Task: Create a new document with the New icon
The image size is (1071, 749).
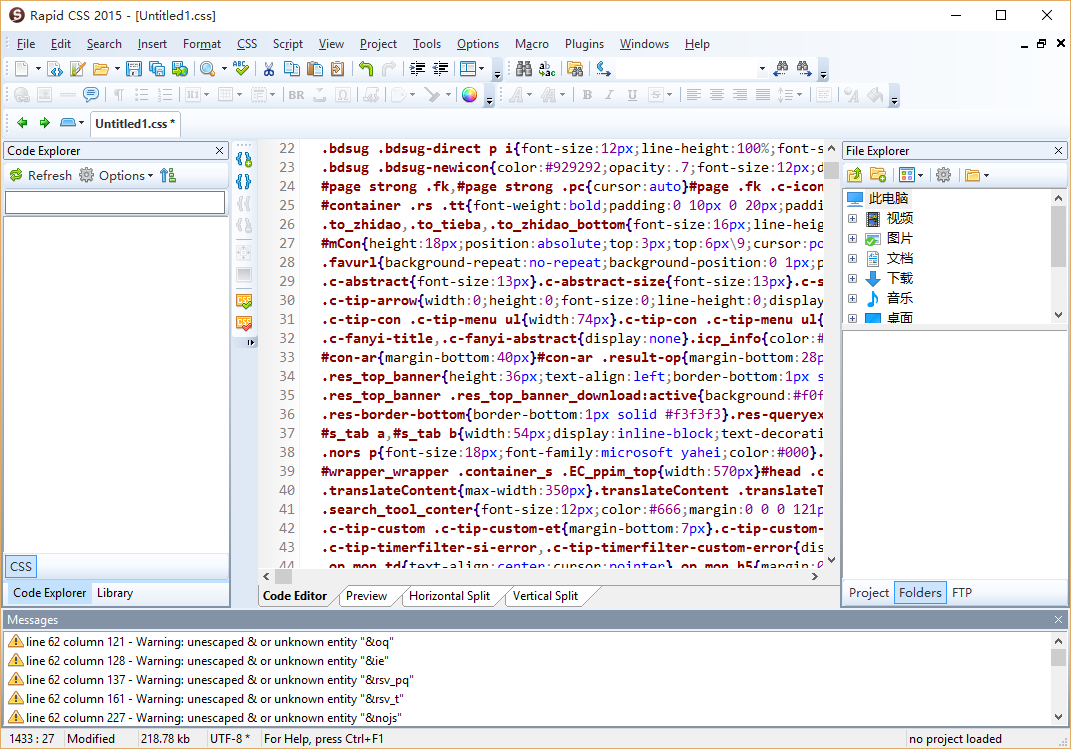Action: coord(21,68)
